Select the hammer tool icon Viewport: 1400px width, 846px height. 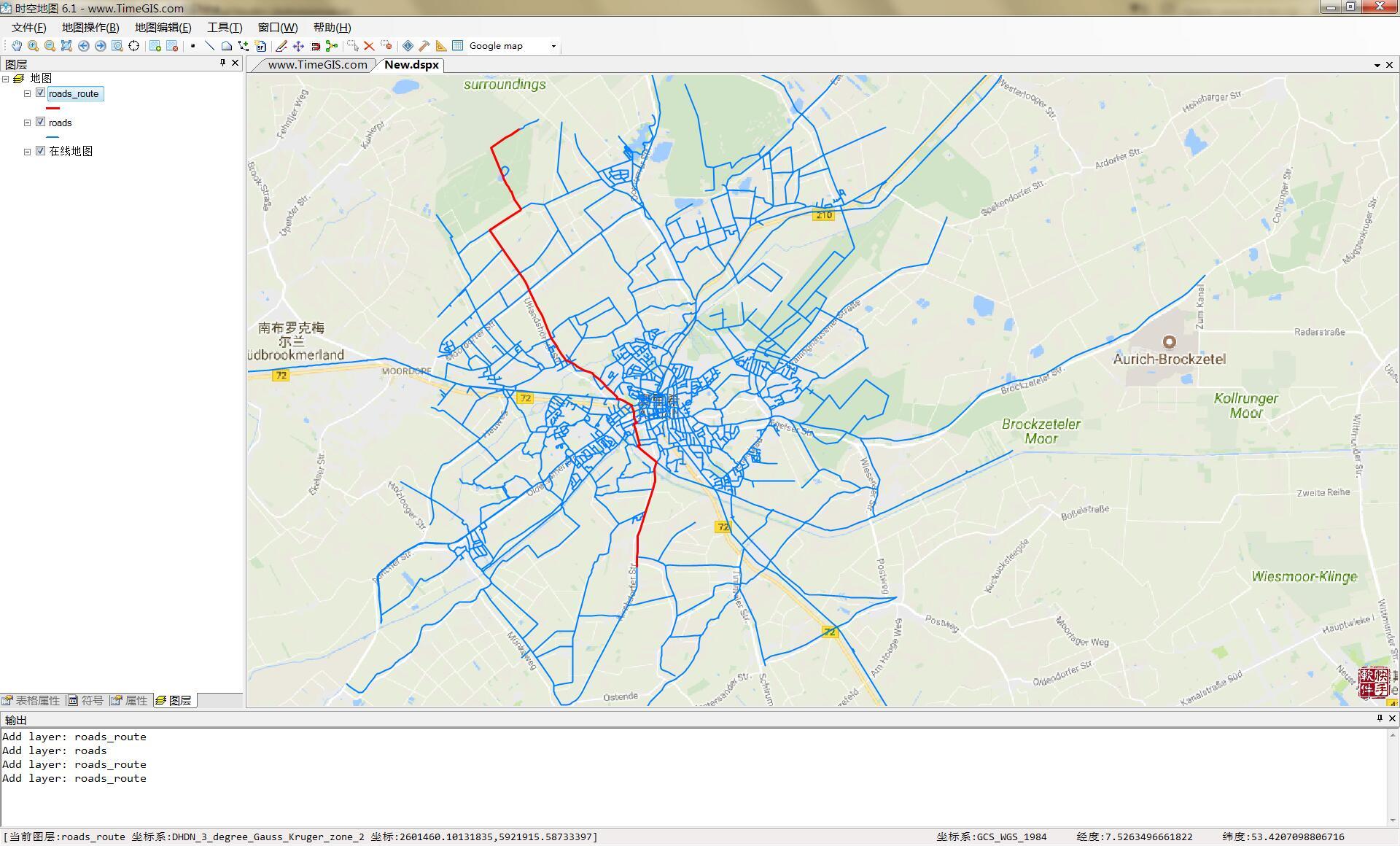tap(424, 46)
